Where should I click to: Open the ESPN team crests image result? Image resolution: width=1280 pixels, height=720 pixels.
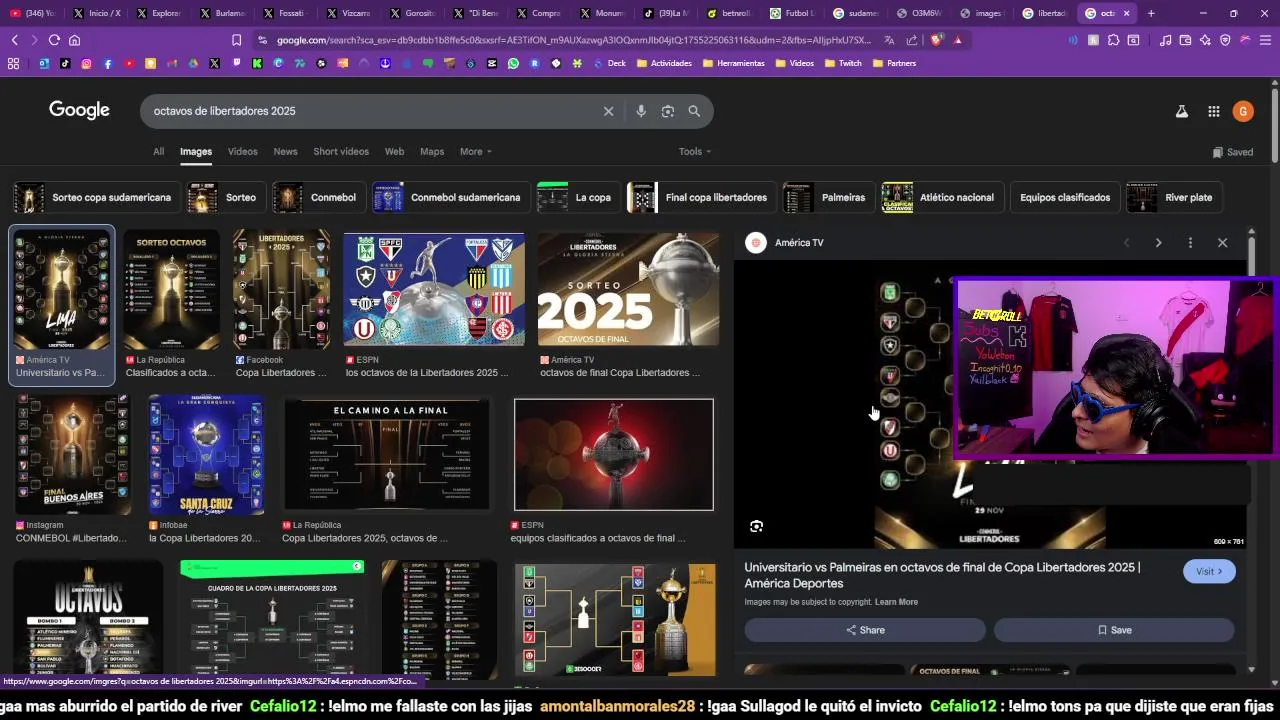tap(433, 290)
